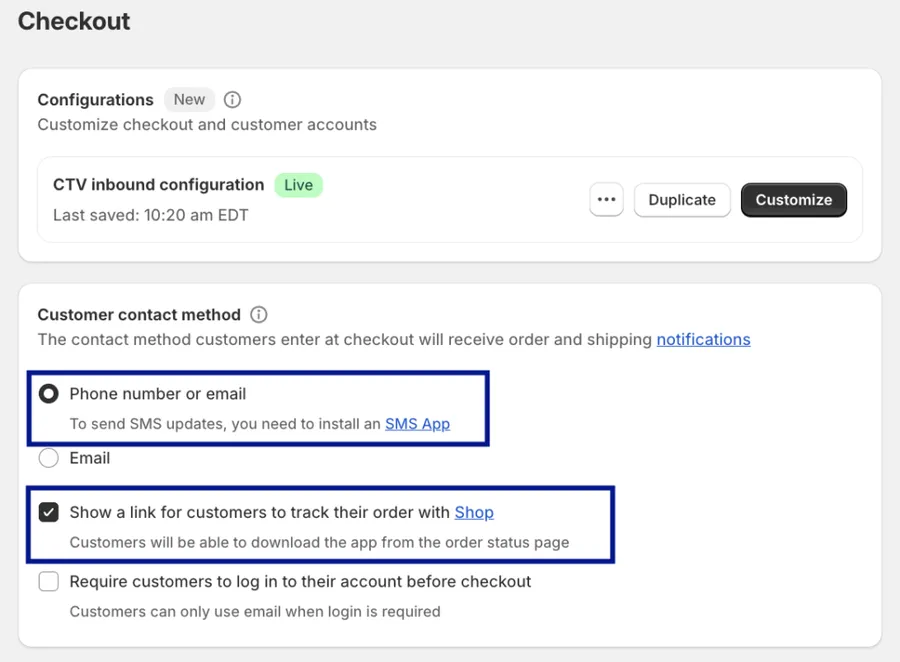Open the more actions menu for CTV configuration
The height and width of the screenshot is (662, 900).
pyautogui.click(x=606, y=200)
